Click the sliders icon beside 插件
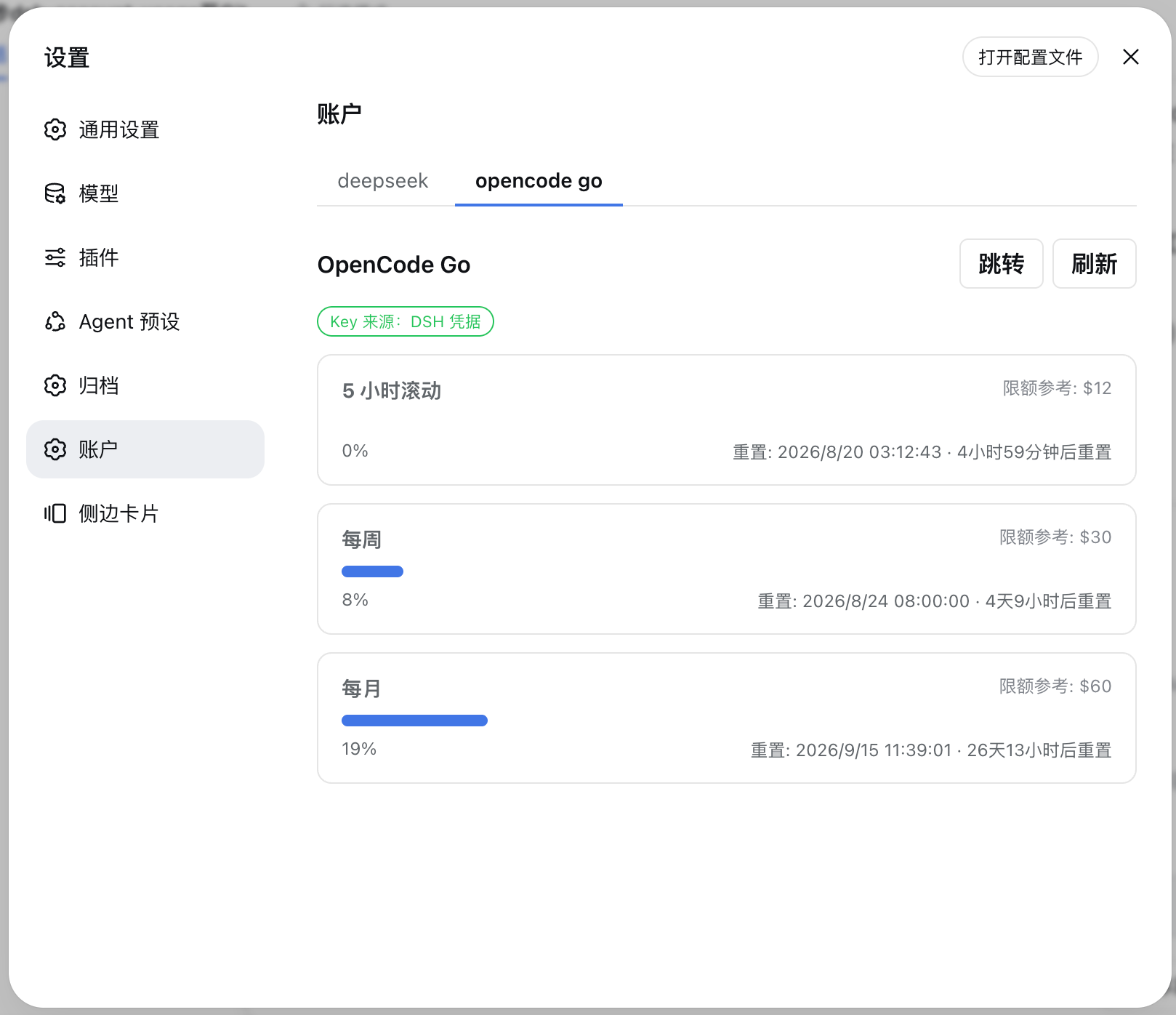The height and width of the screenshot is (1015, 1176). tap(55, 257)
